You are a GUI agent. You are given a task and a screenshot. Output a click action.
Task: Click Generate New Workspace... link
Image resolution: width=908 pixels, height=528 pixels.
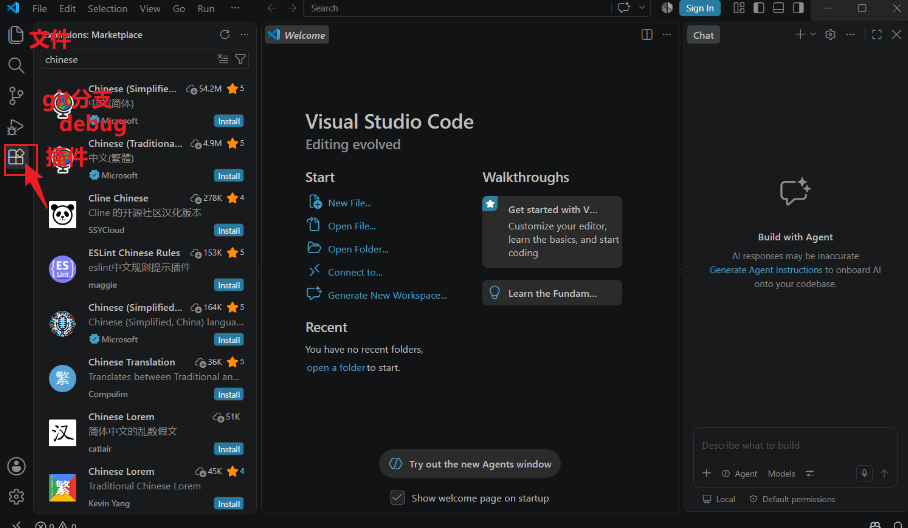(387, 295)
